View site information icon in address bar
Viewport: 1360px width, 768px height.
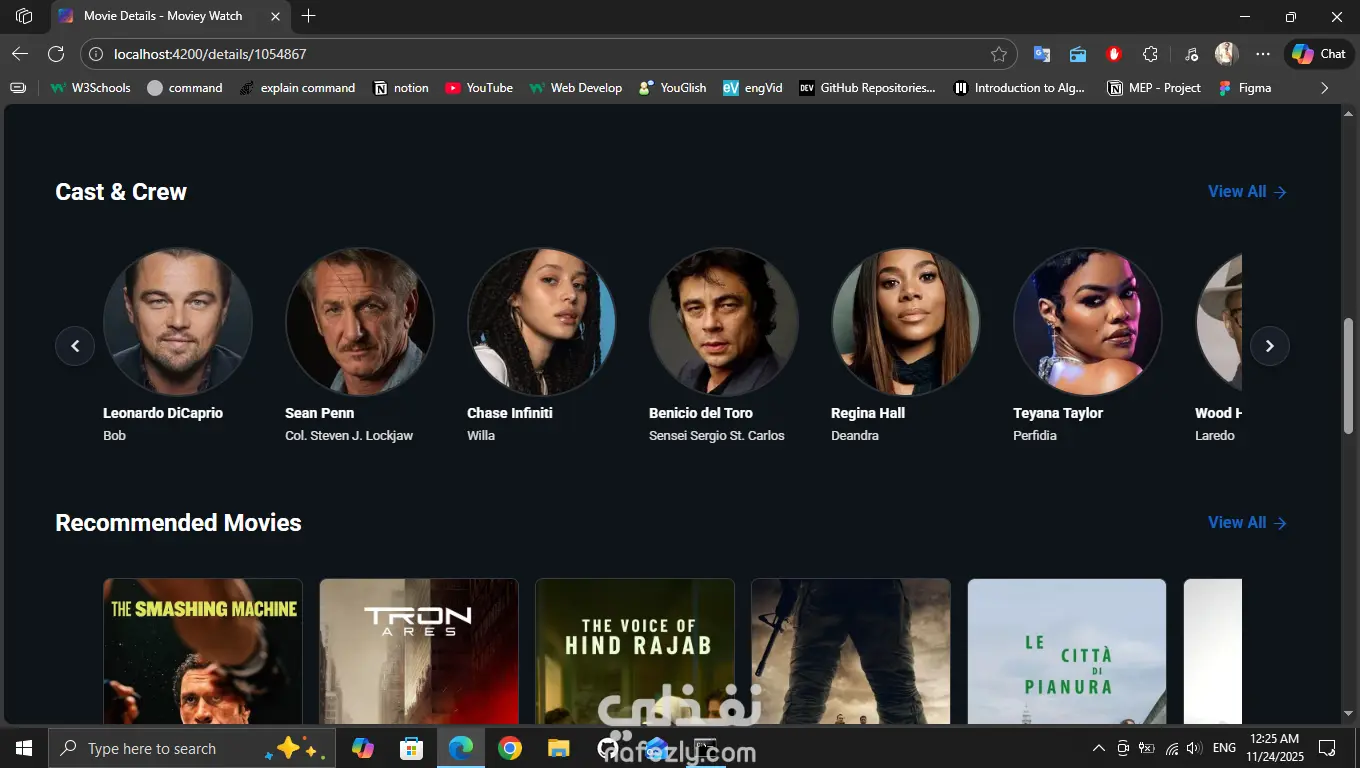96,54
